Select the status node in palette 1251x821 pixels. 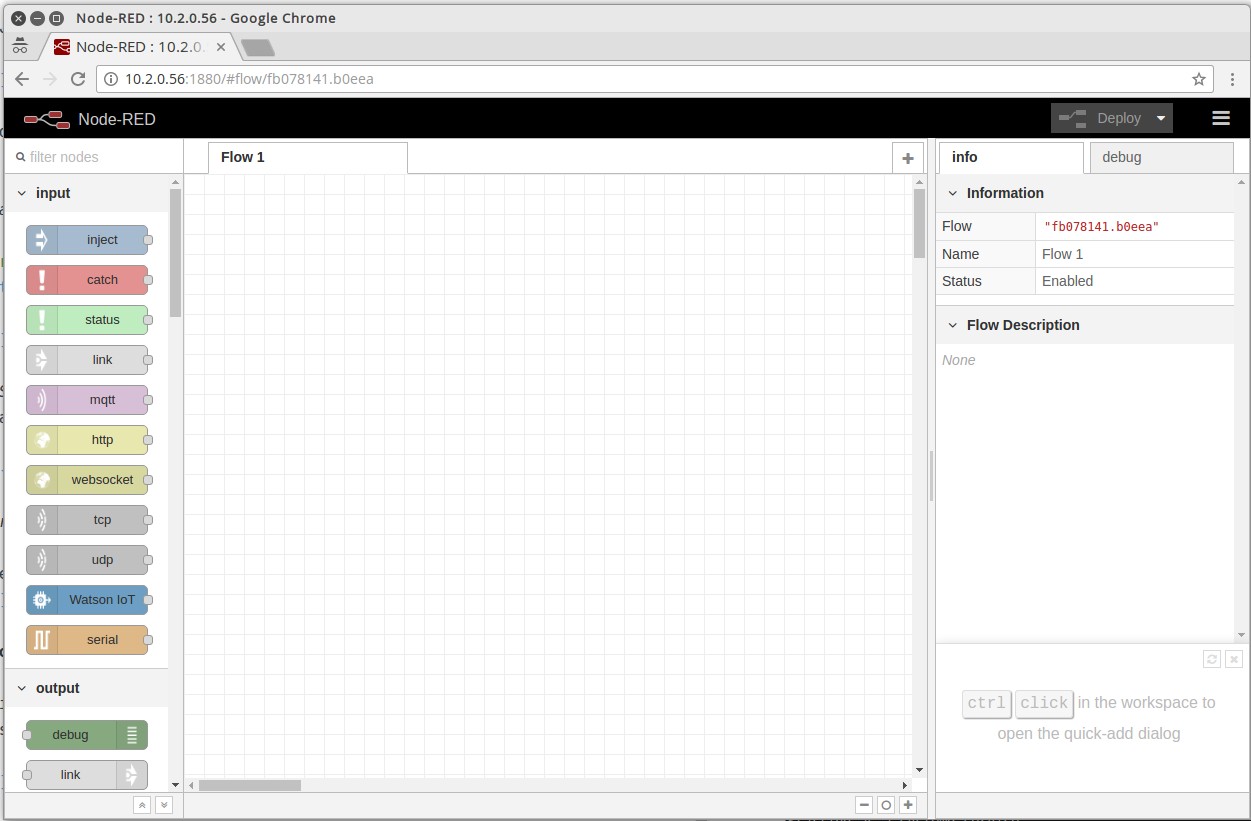[x=87, y=320]
